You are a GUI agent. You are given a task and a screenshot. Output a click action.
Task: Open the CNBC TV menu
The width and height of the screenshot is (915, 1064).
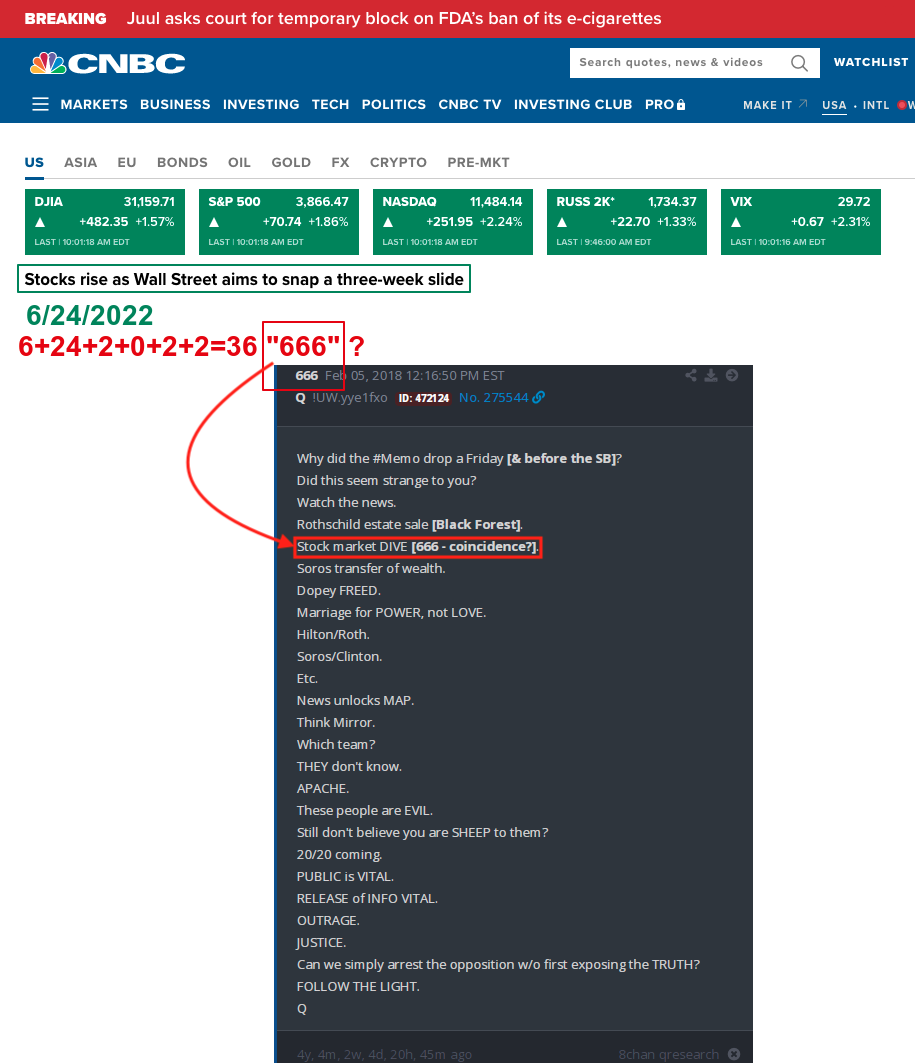point(470,104)
